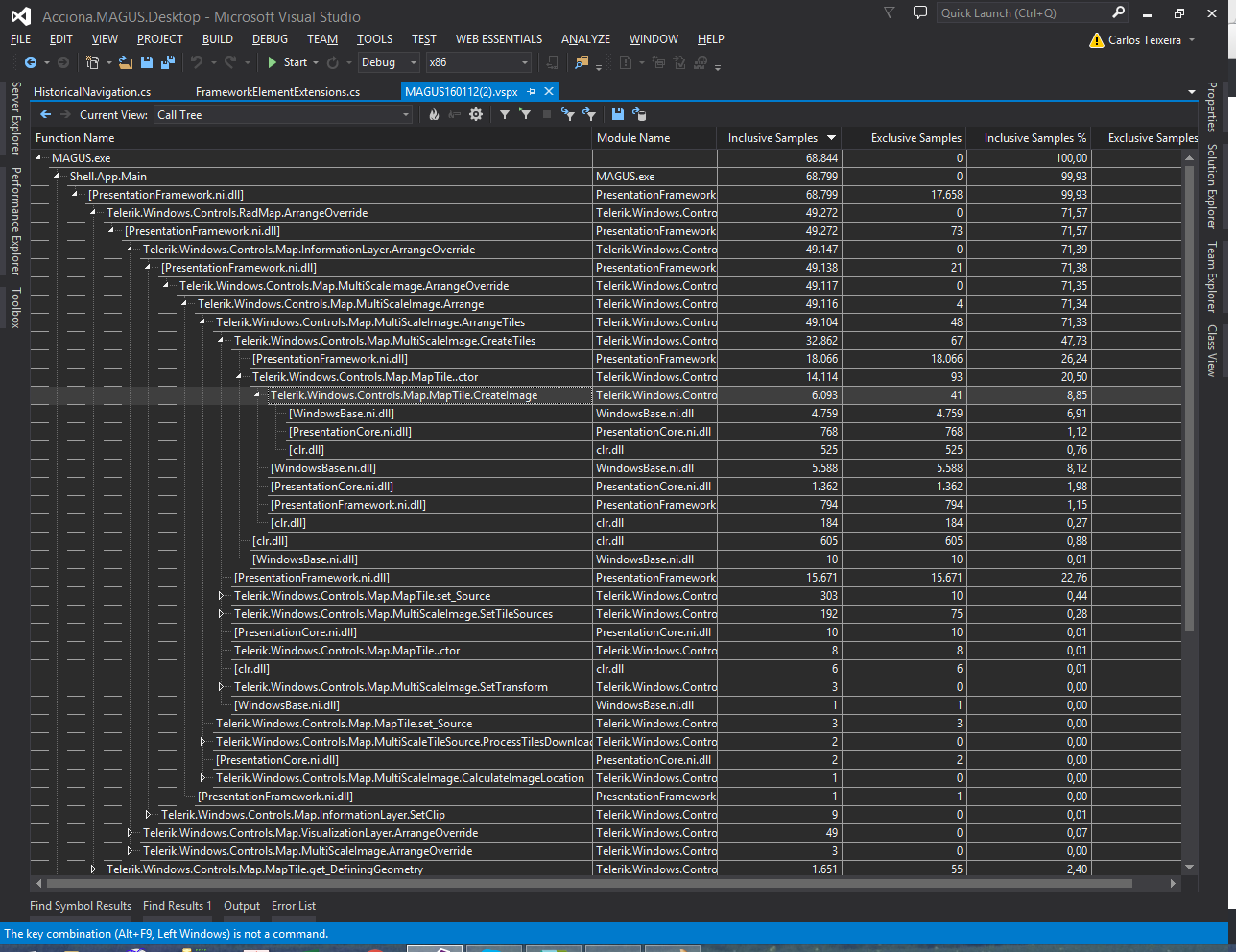Viewport: 1236px width, 952px height.
Task: Open the ANALYZE menu
Action: click(585, 39)
